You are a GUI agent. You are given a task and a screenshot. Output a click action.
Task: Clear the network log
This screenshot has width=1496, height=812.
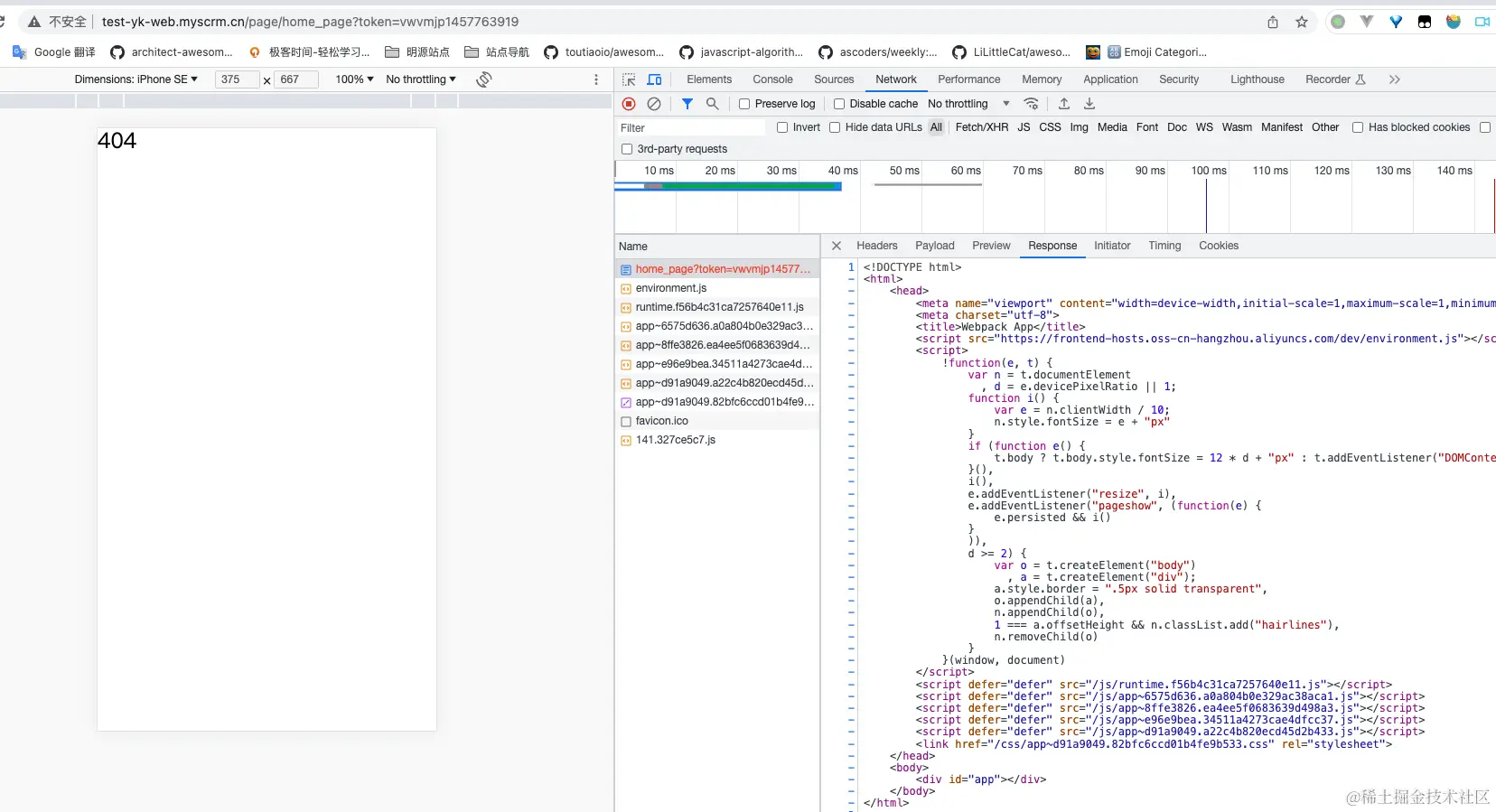coord(654,104)
